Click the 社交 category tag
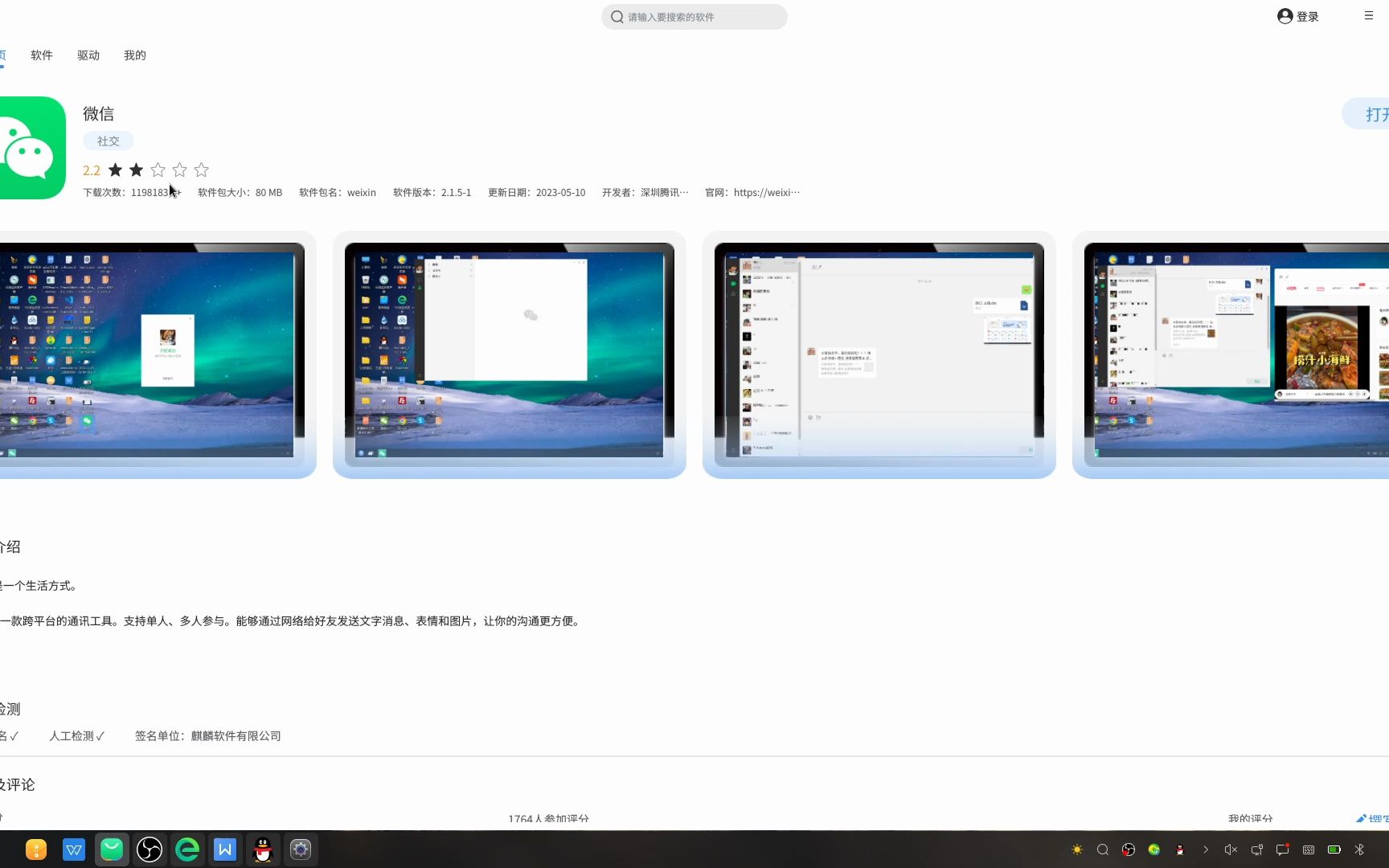Viewport: 1389px width, 868px height. pos(109,141)
